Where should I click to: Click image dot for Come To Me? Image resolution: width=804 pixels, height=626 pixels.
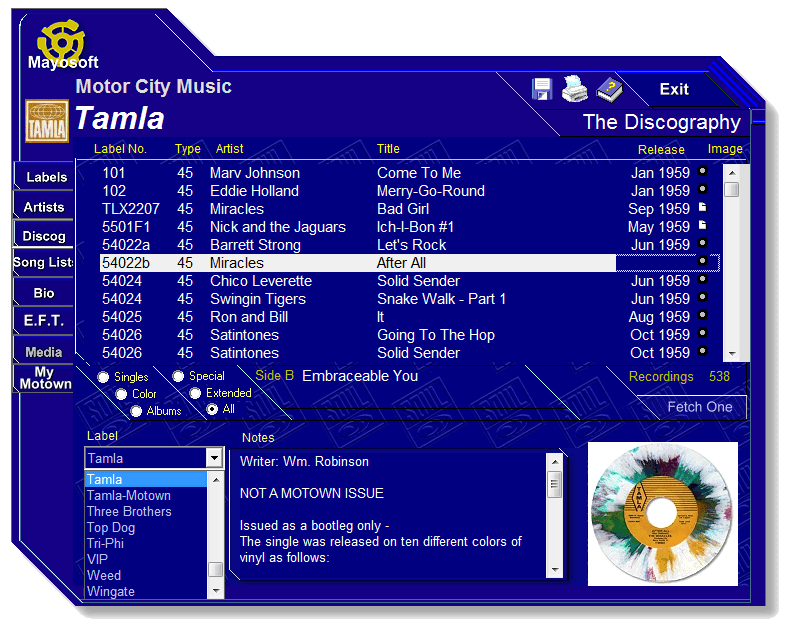point(702,171)
